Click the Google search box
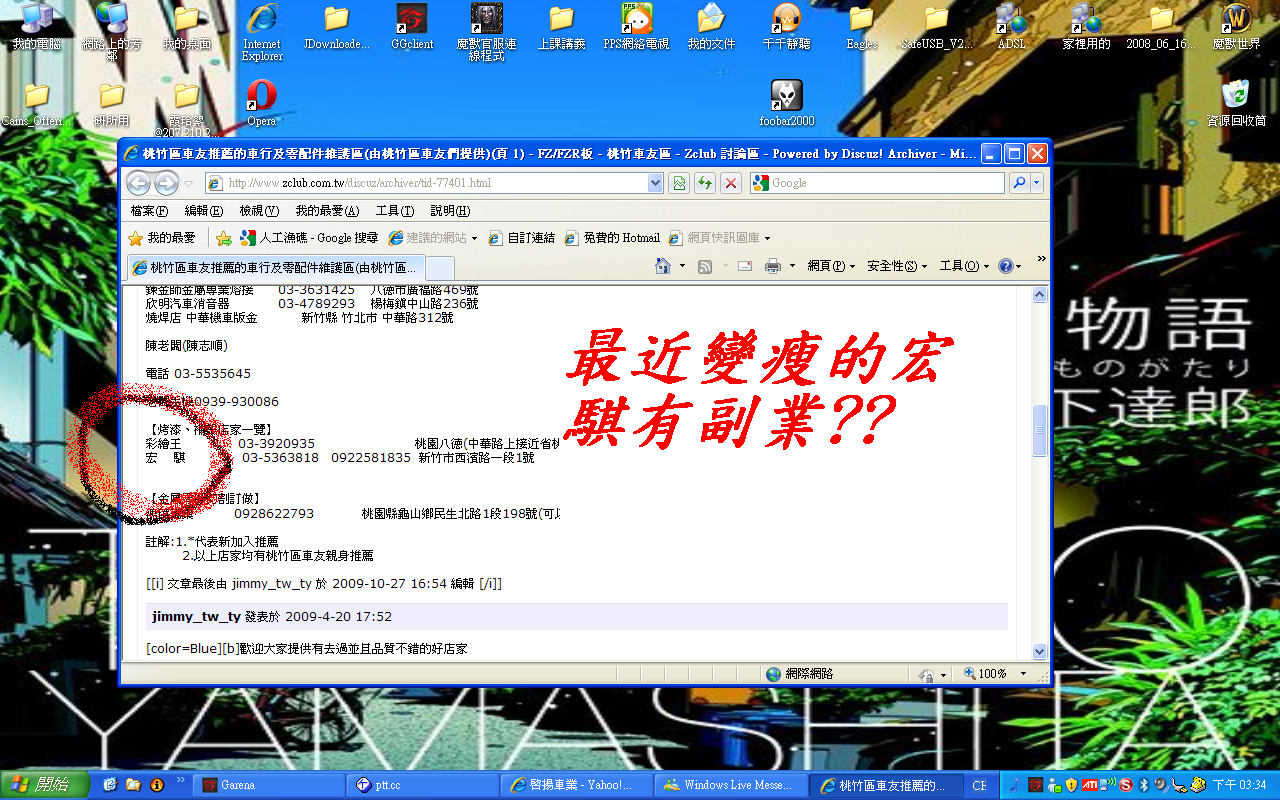This screenshot has height=800, width=1280. click(x=877, y=183)
